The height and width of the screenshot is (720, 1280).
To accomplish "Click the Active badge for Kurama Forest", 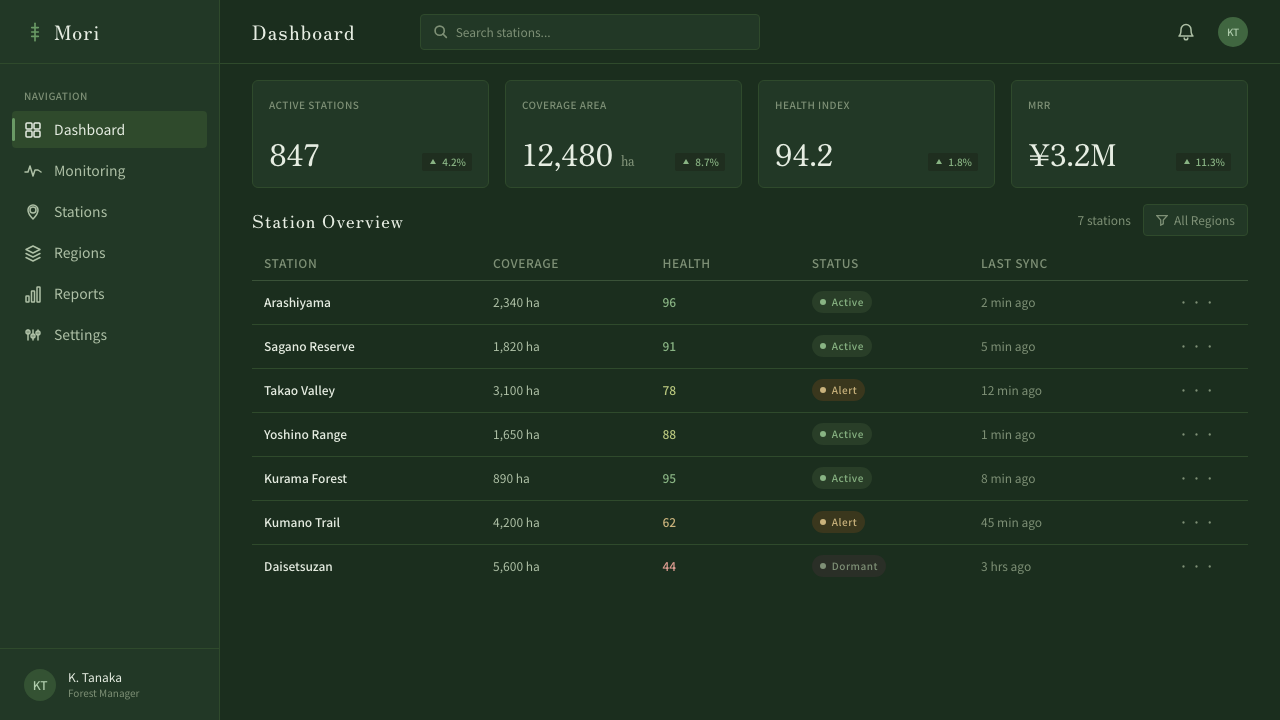I will point(841,478).
